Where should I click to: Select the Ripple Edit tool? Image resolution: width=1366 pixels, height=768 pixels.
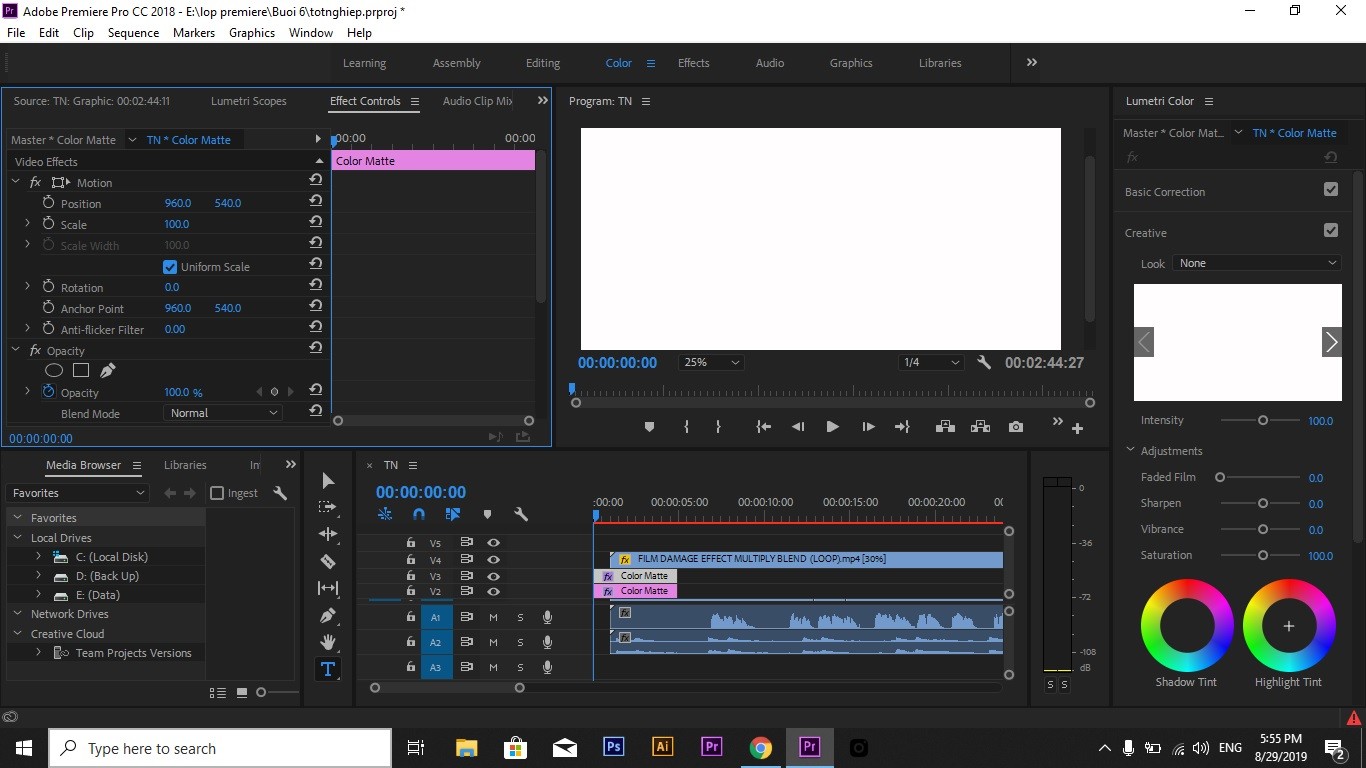[327, 534]
